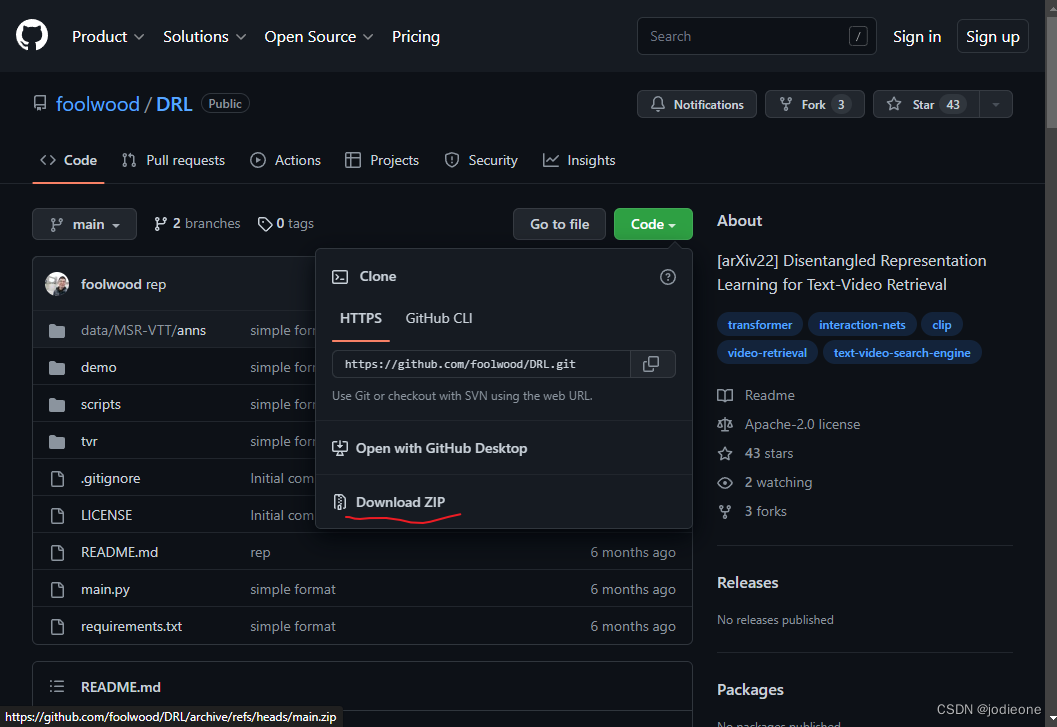
Task: Click the tags label icon
Action: click(265, 224)
